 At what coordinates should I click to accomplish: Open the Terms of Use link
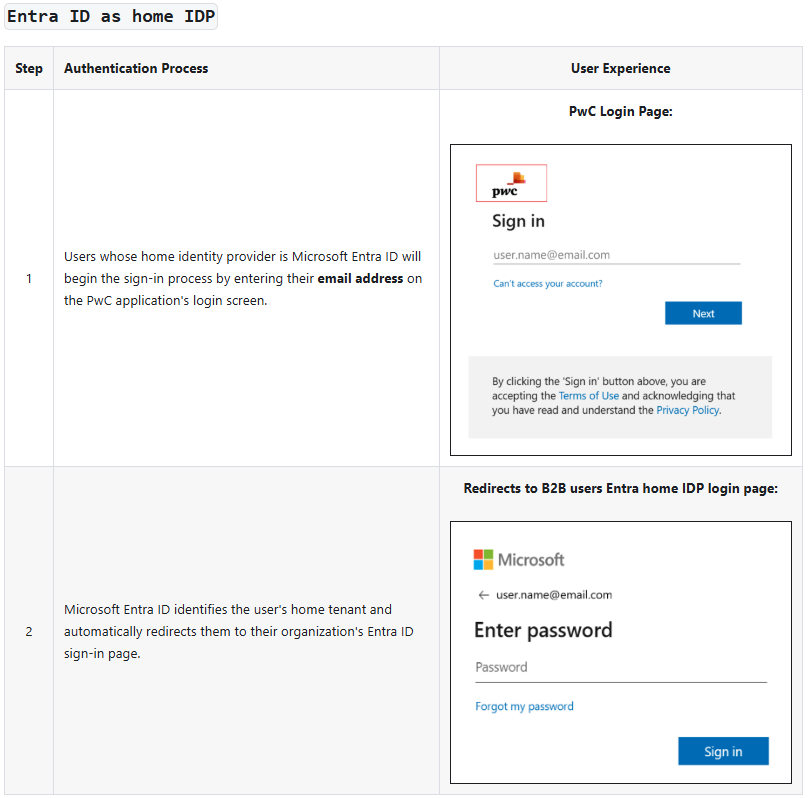pos(588,396)
